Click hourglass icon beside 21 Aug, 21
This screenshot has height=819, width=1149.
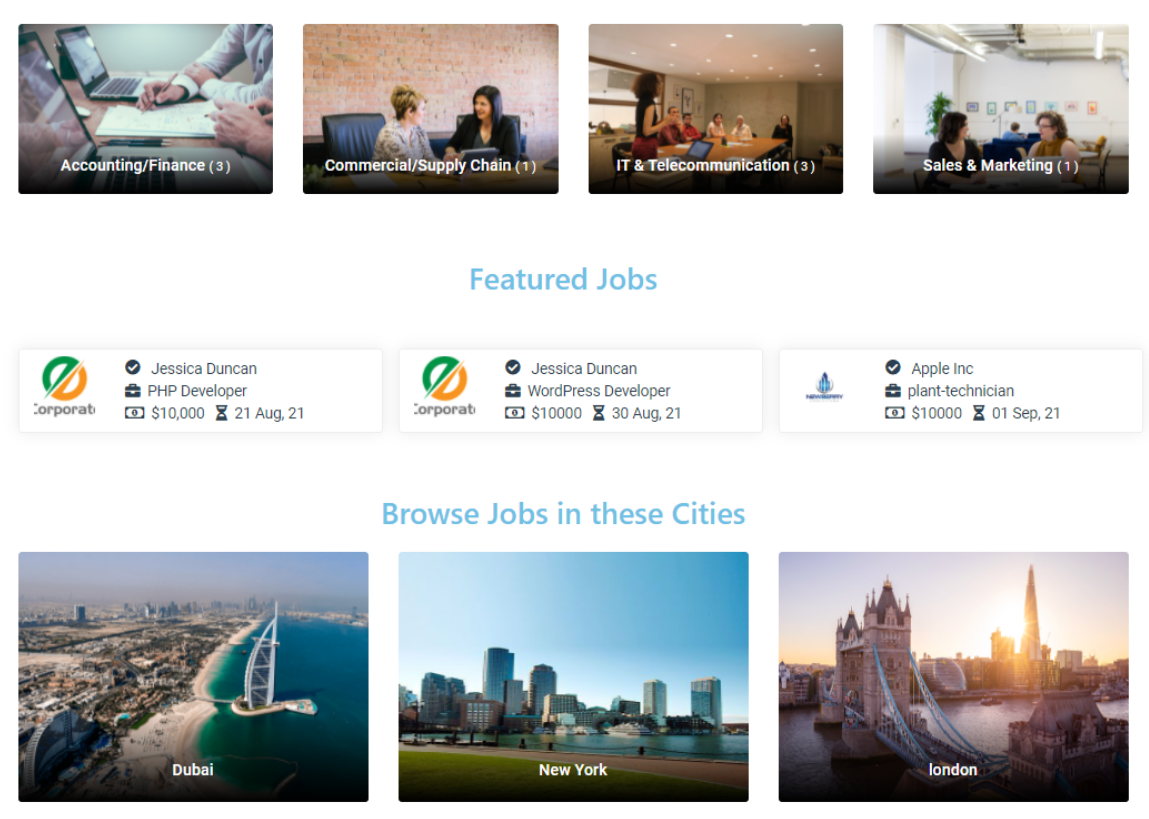221,413
